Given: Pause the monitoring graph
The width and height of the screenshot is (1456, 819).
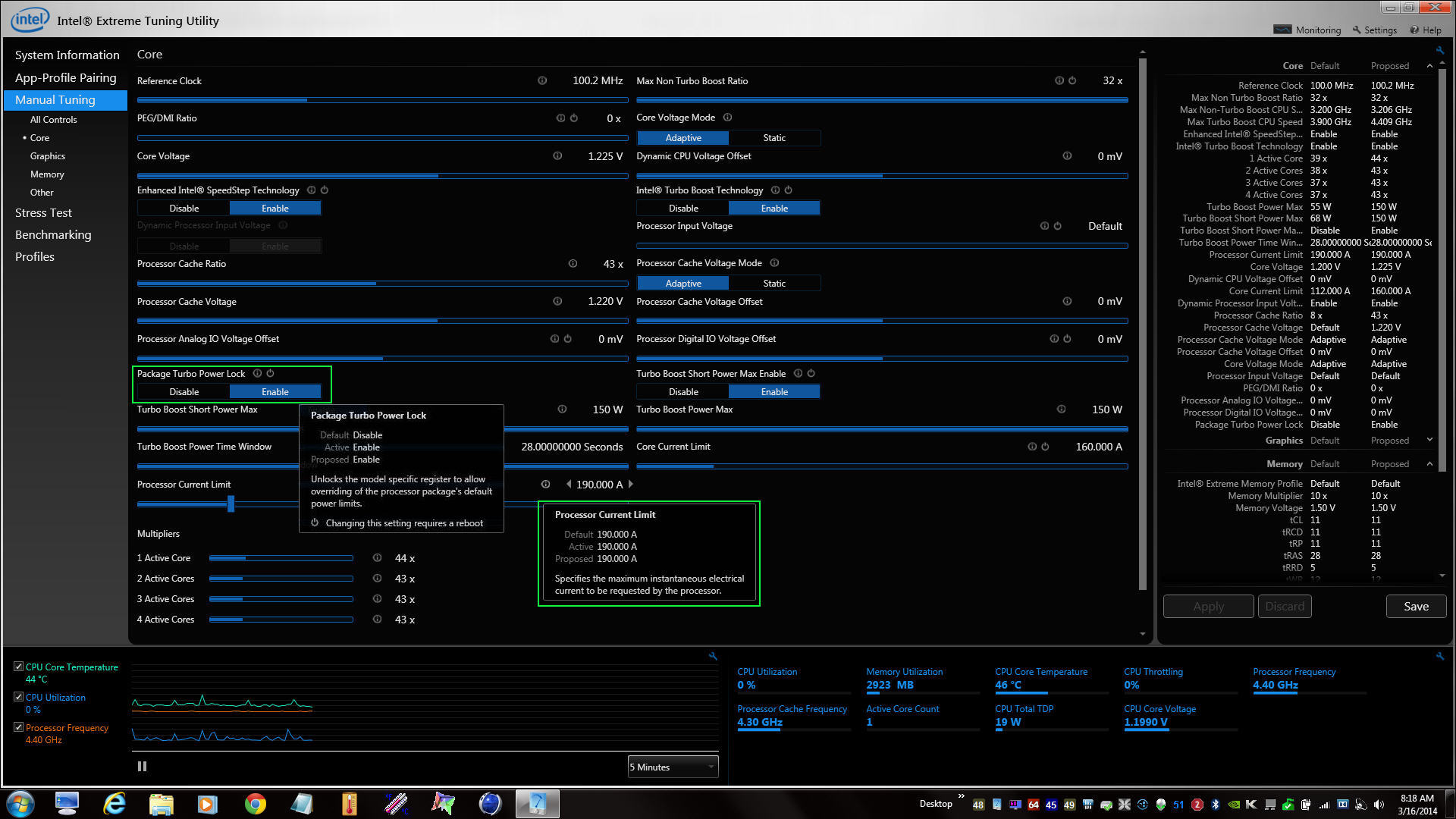Looking at the screenshot, I should coord(142,767).
